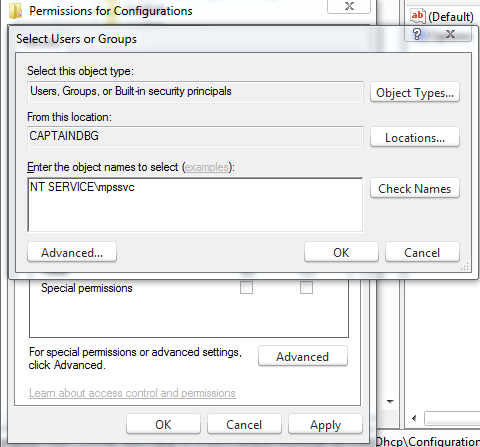Image resolution: width=480 pixels, height=447 pixels.
Task: Open Advanced user search options
Action: click(x=72, y=252)
